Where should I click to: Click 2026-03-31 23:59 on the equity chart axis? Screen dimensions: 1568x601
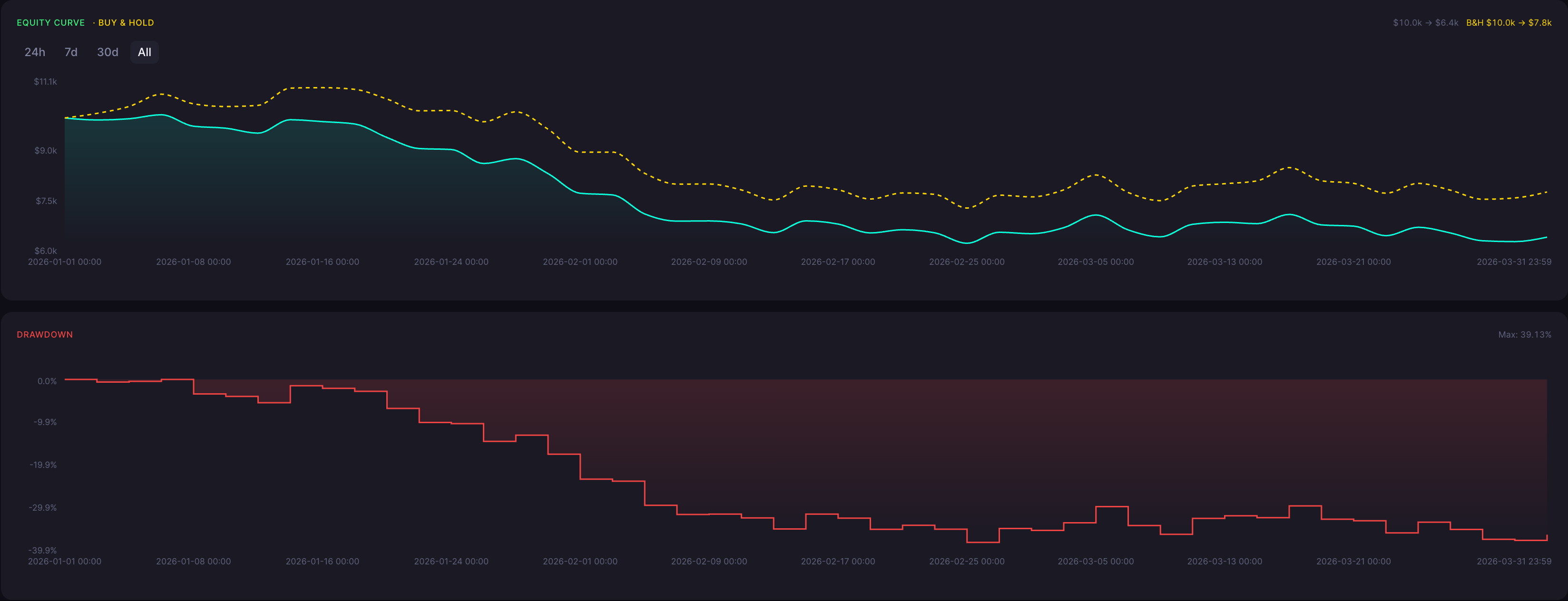click(1514, 262)
